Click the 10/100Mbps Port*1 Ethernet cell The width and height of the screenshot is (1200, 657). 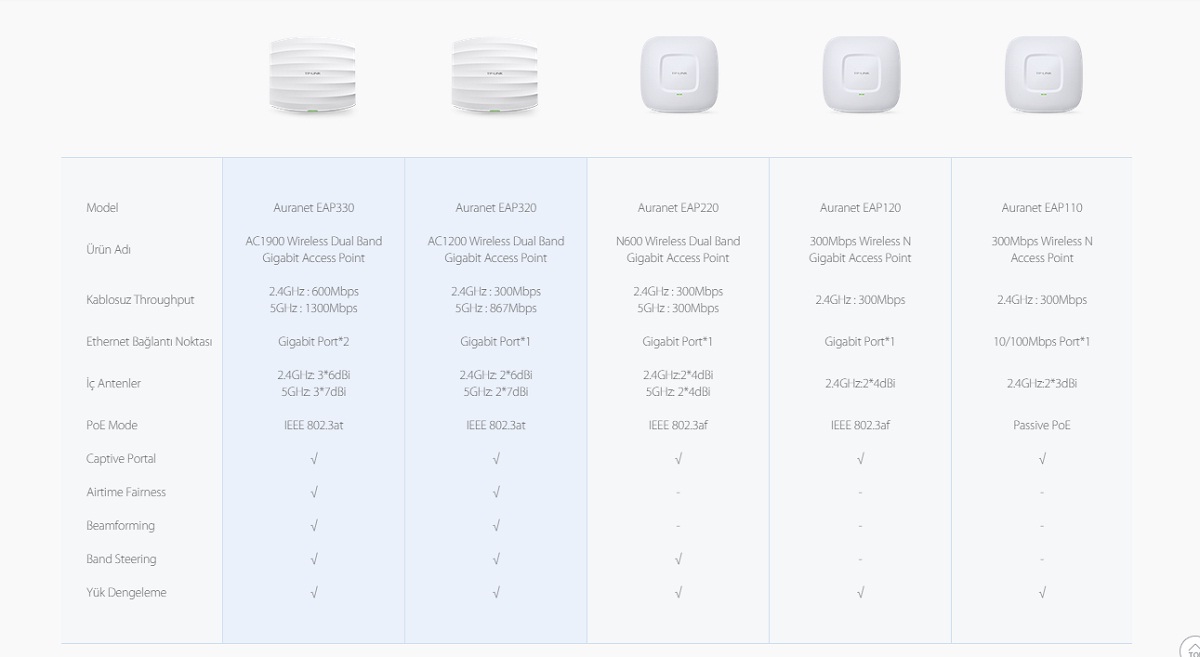pyautogui.click(x=1042, y=342)
